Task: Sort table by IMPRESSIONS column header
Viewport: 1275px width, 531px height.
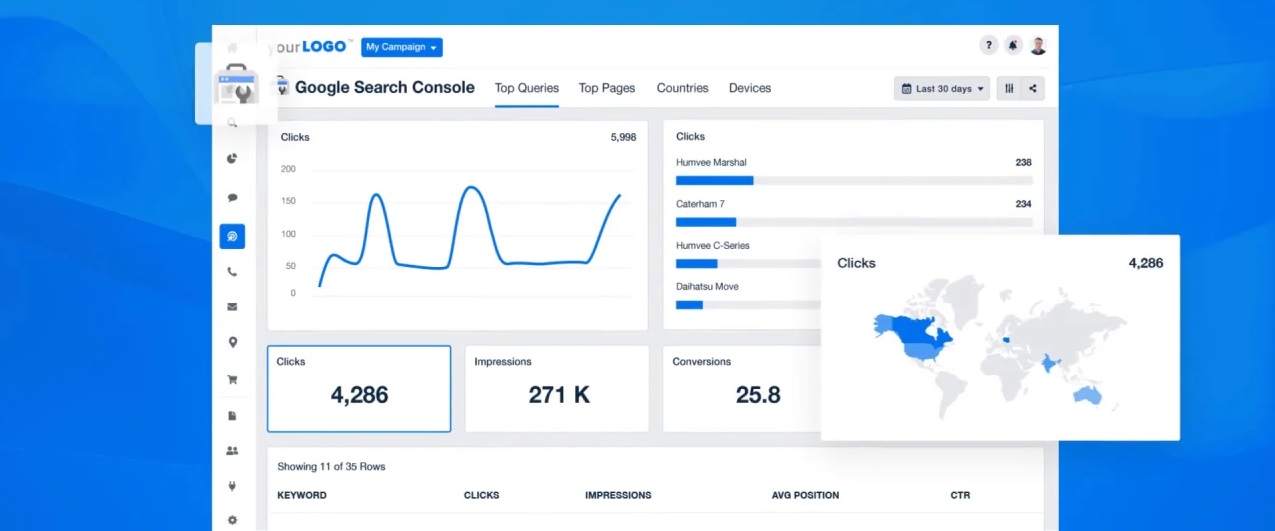Action: (618, 495)
